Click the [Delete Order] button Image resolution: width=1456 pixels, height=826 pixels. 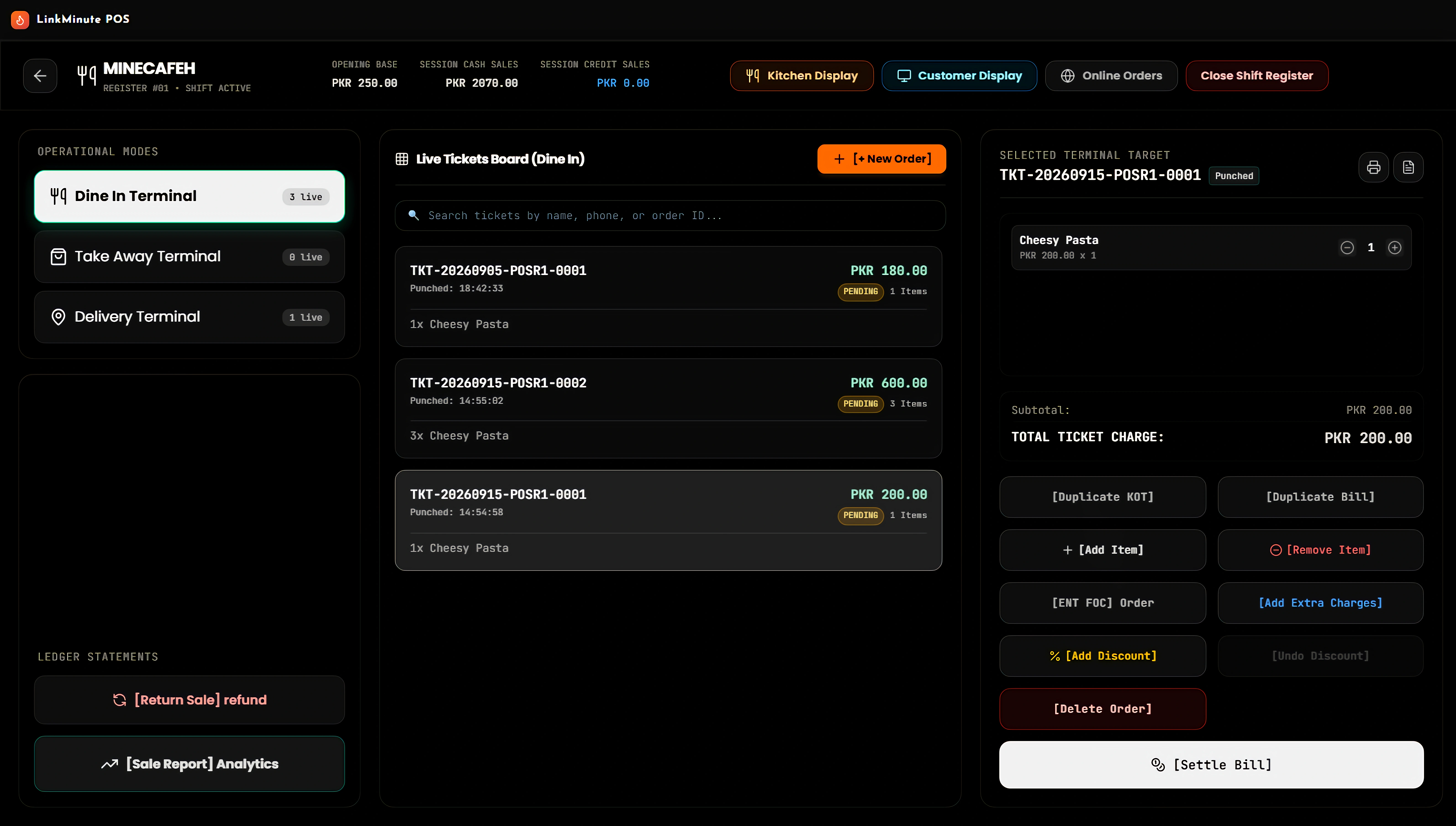(1102, 709)
